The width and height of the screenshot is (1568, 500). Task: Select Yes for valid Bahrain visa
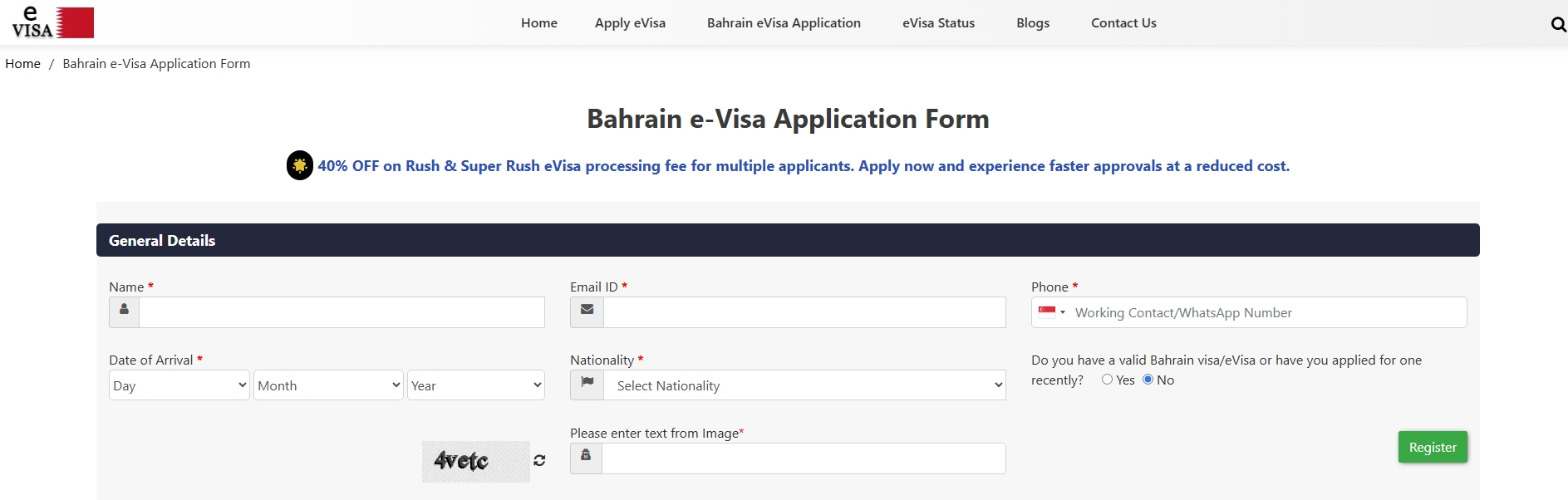click(1107, 380)
